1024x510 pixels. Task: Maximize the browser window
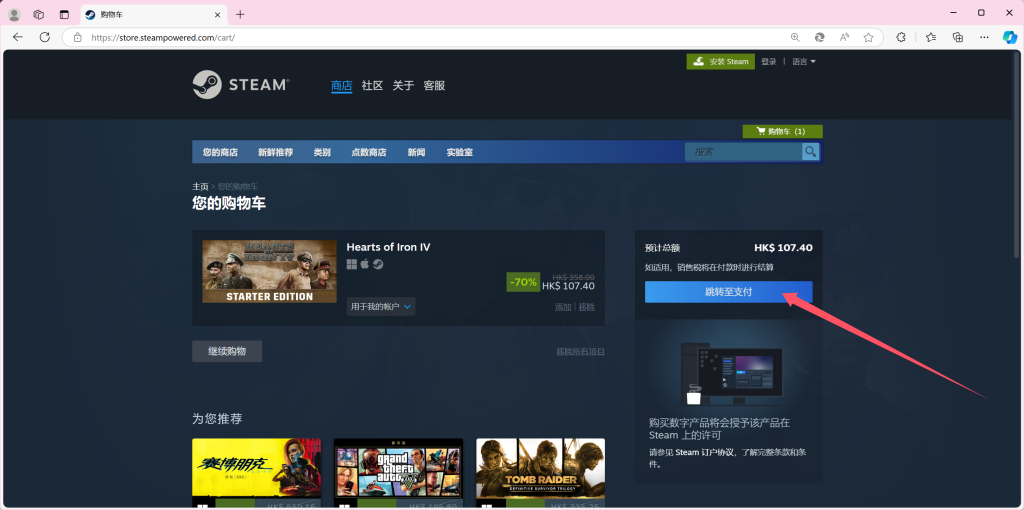[981, 13]
